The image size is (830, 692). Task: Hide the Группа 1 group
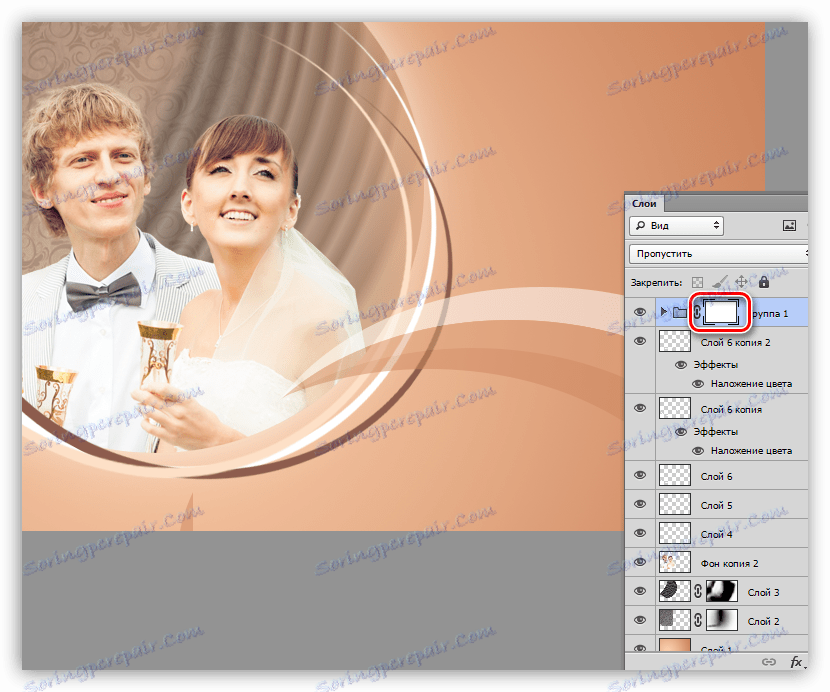(x=640, y=312)
